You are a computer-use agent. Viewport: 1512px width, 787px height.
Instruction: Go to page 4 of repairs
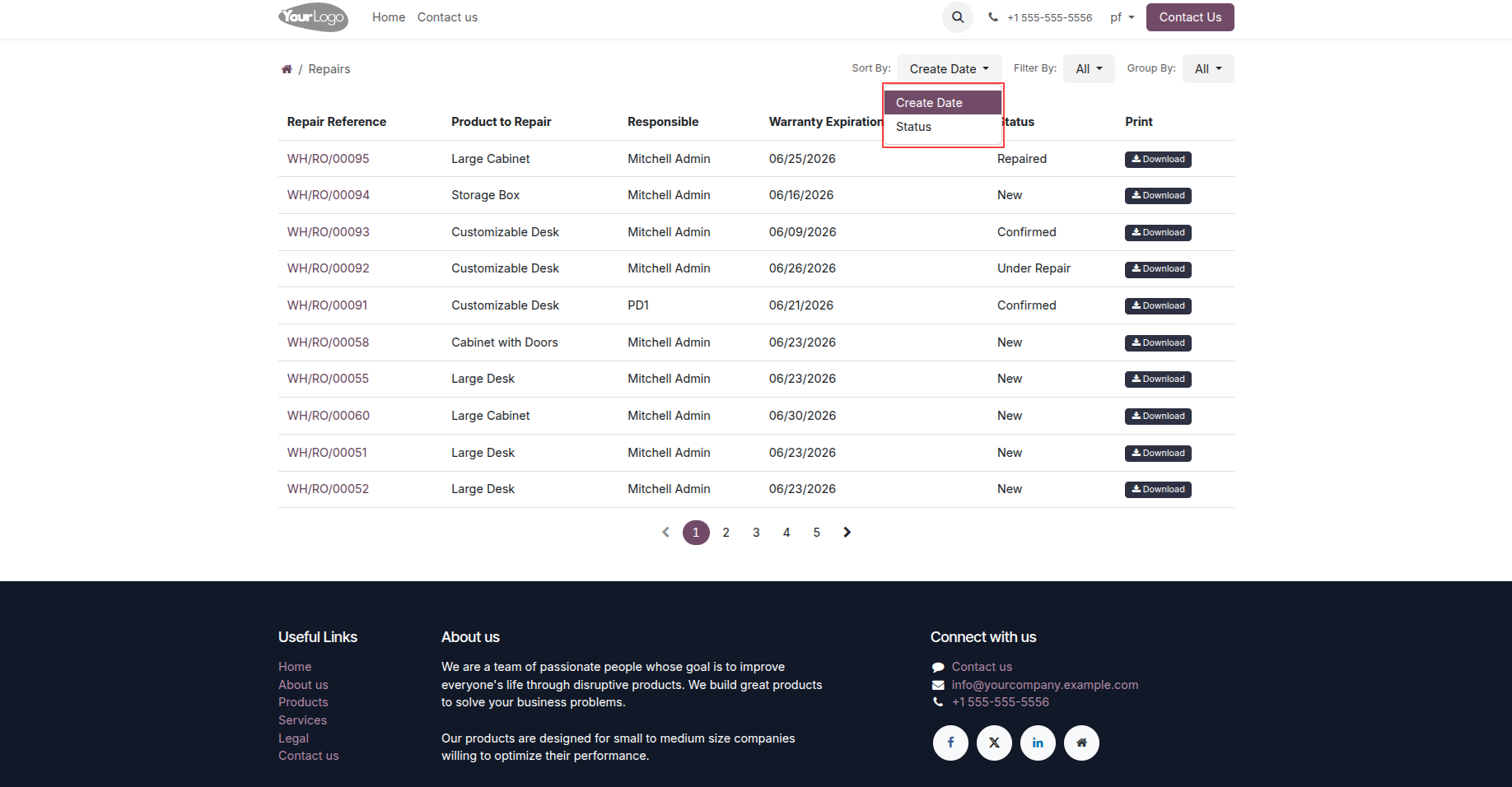pos(786,533)
